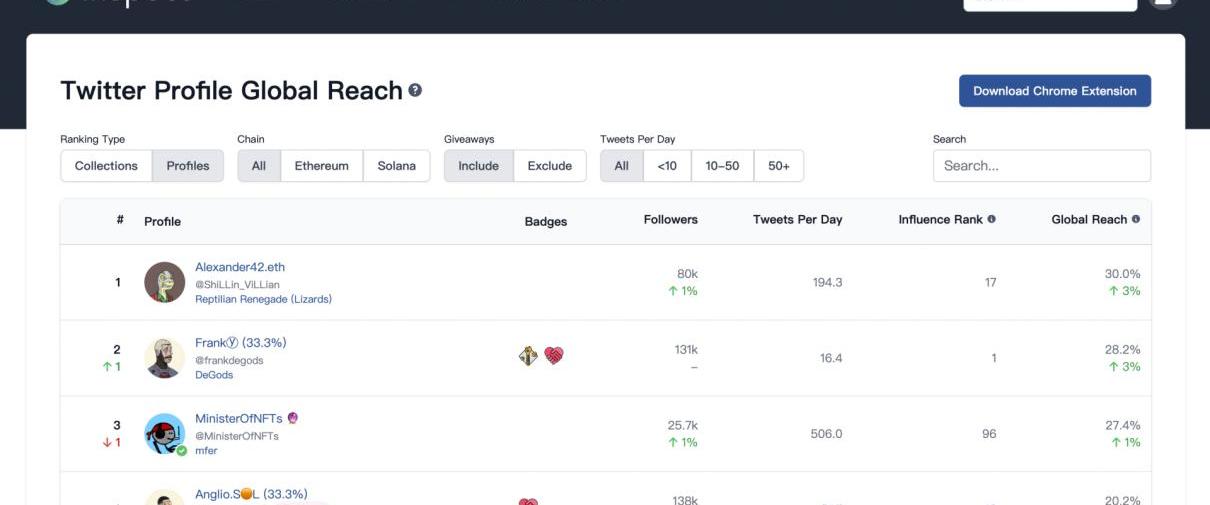The image size is (1210, 505).
Task: Sort by Tweets Per Day column
Action: pos(798,220)
